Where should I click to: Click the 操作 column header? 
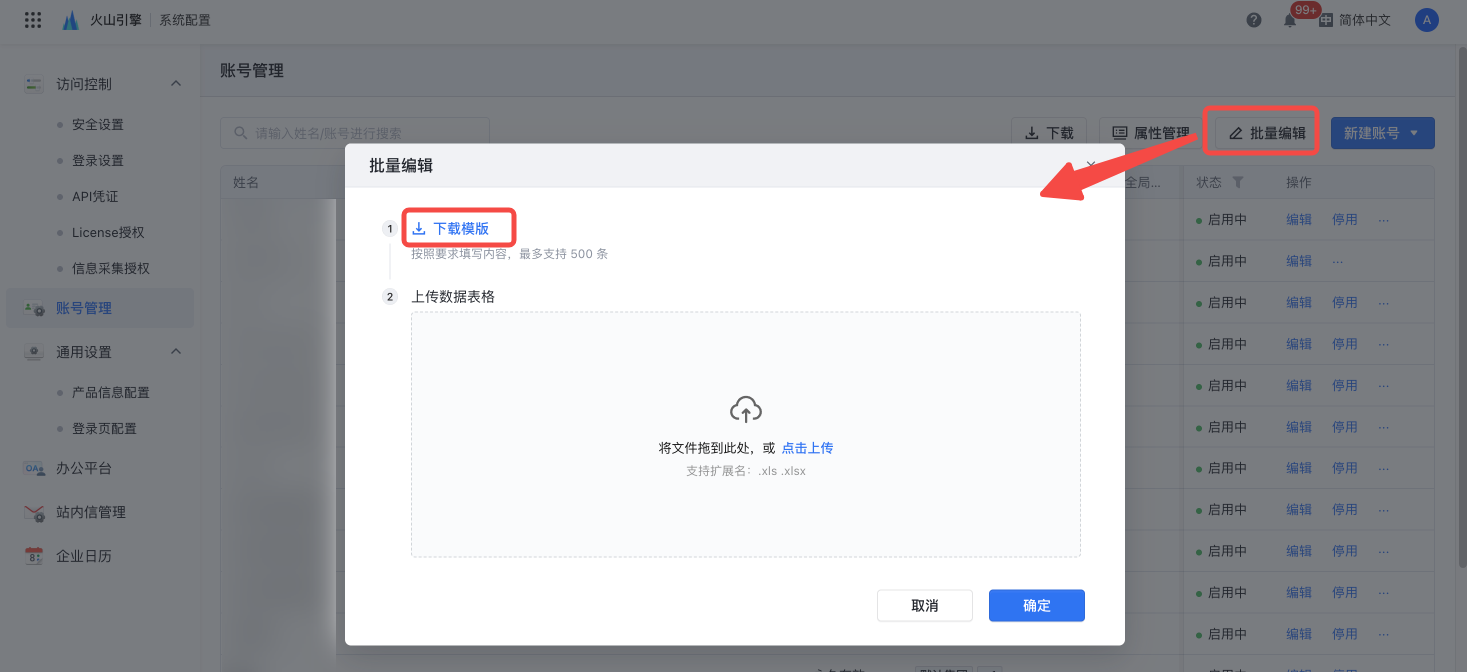[1298, 183]
